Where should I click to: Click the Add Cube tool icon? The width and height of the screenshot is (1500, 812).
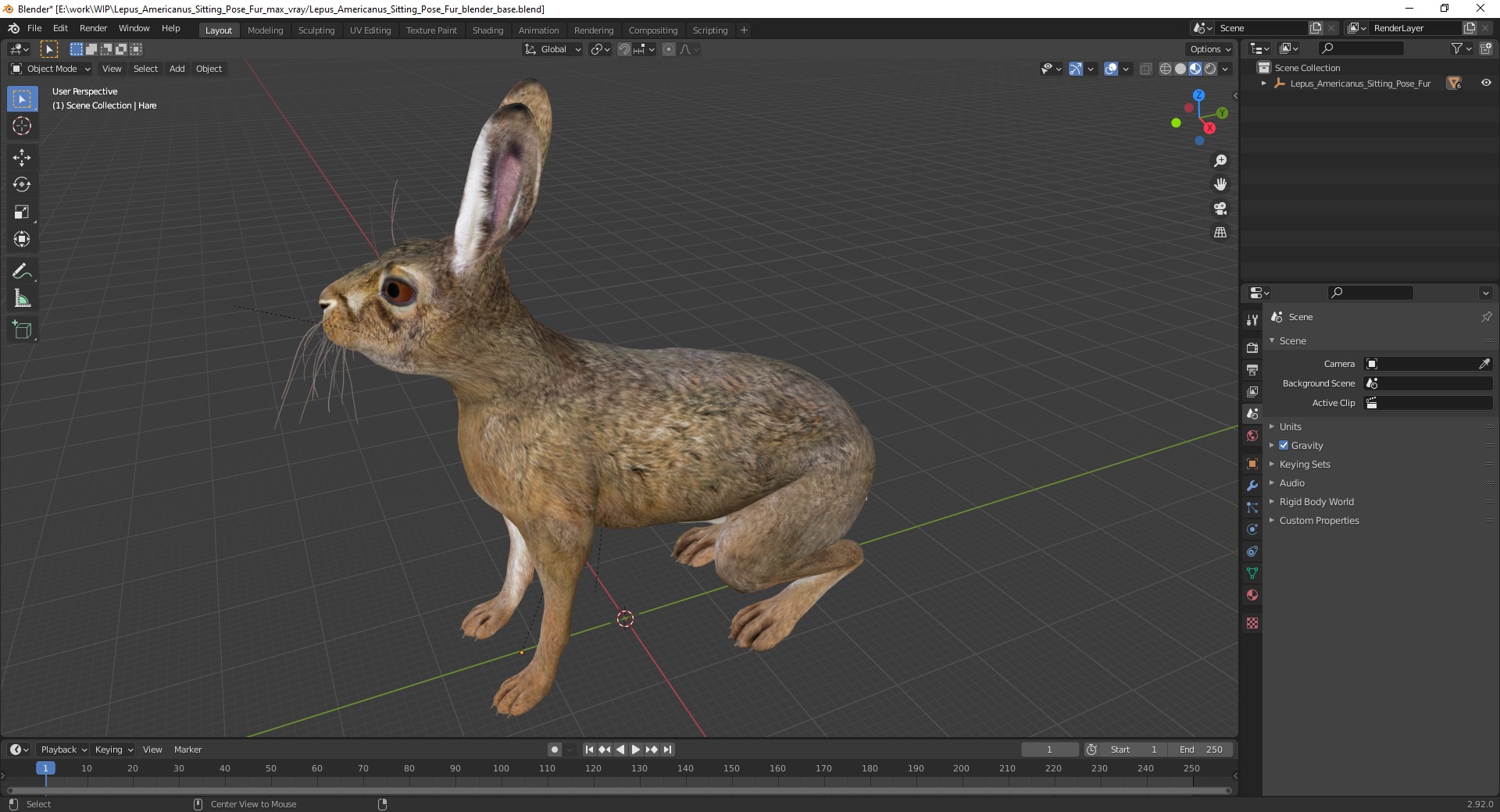pyautogui.click(x=22, y=330)
